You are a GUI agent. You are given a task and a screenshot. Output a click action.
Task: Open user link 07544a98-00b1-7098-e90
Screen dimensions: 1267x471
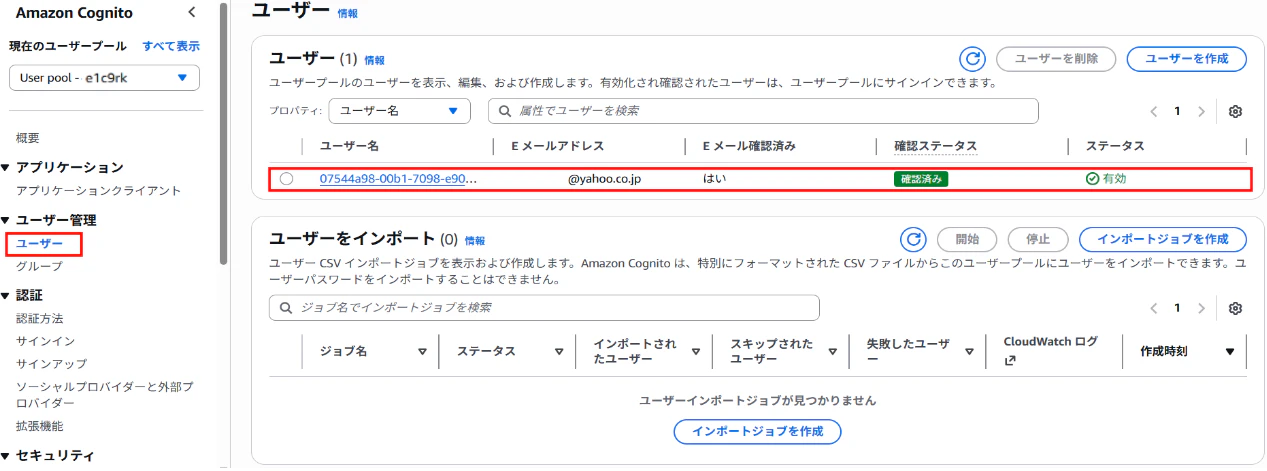pos(398,179)
